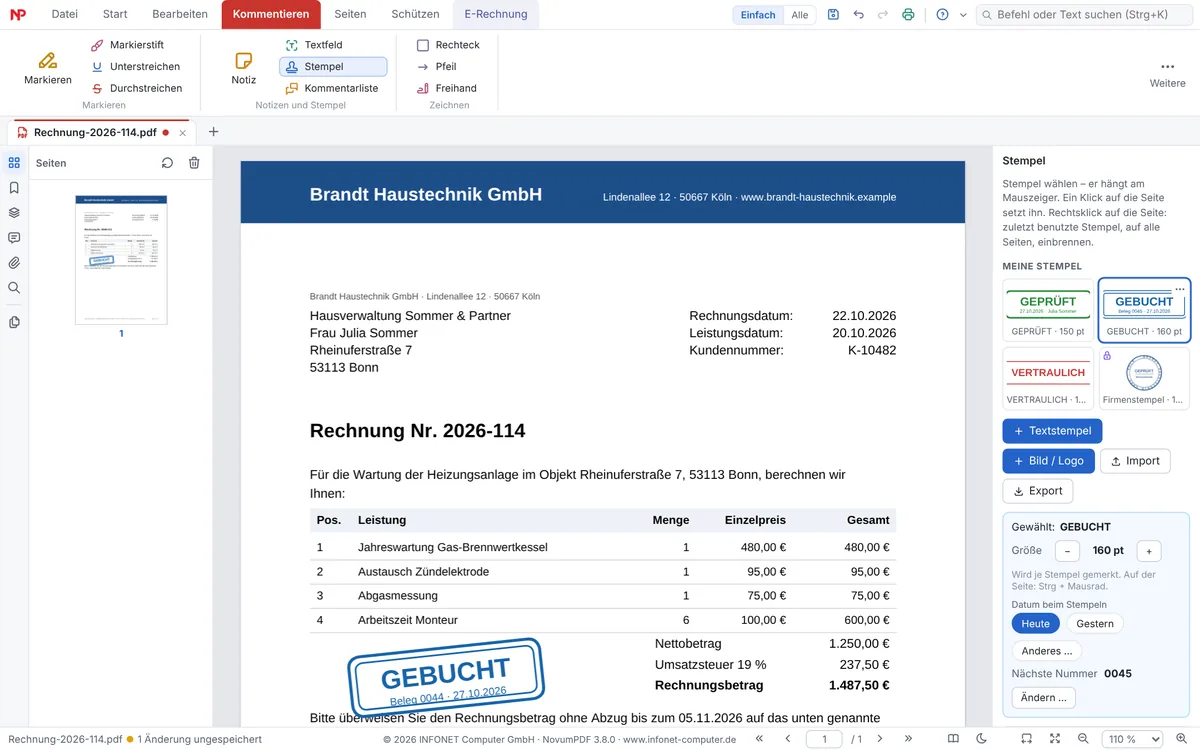1200x750 pixels.
Task: Choose the Freihand drawing tool
Action: 446,88
